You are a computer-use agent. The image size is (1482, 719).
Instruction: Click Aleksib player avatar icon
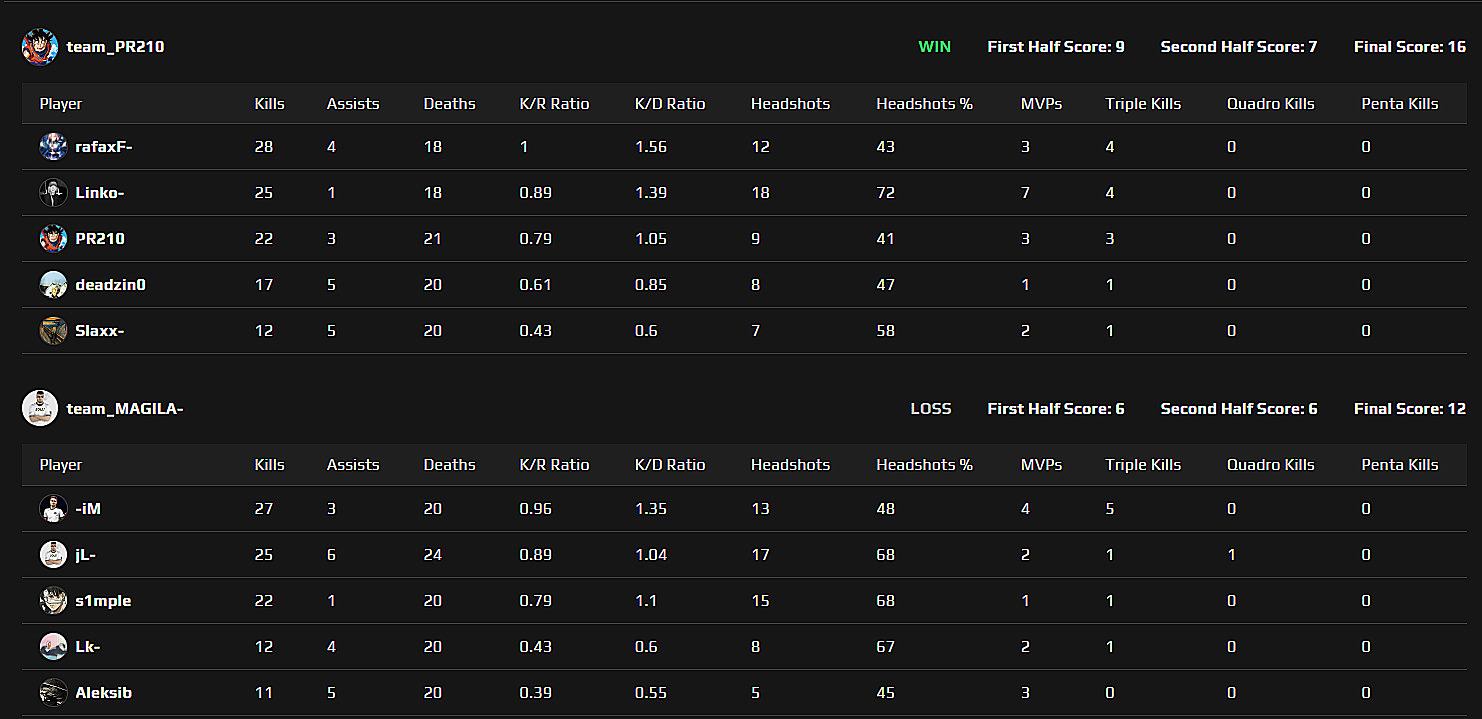click(x=53, y=693)
